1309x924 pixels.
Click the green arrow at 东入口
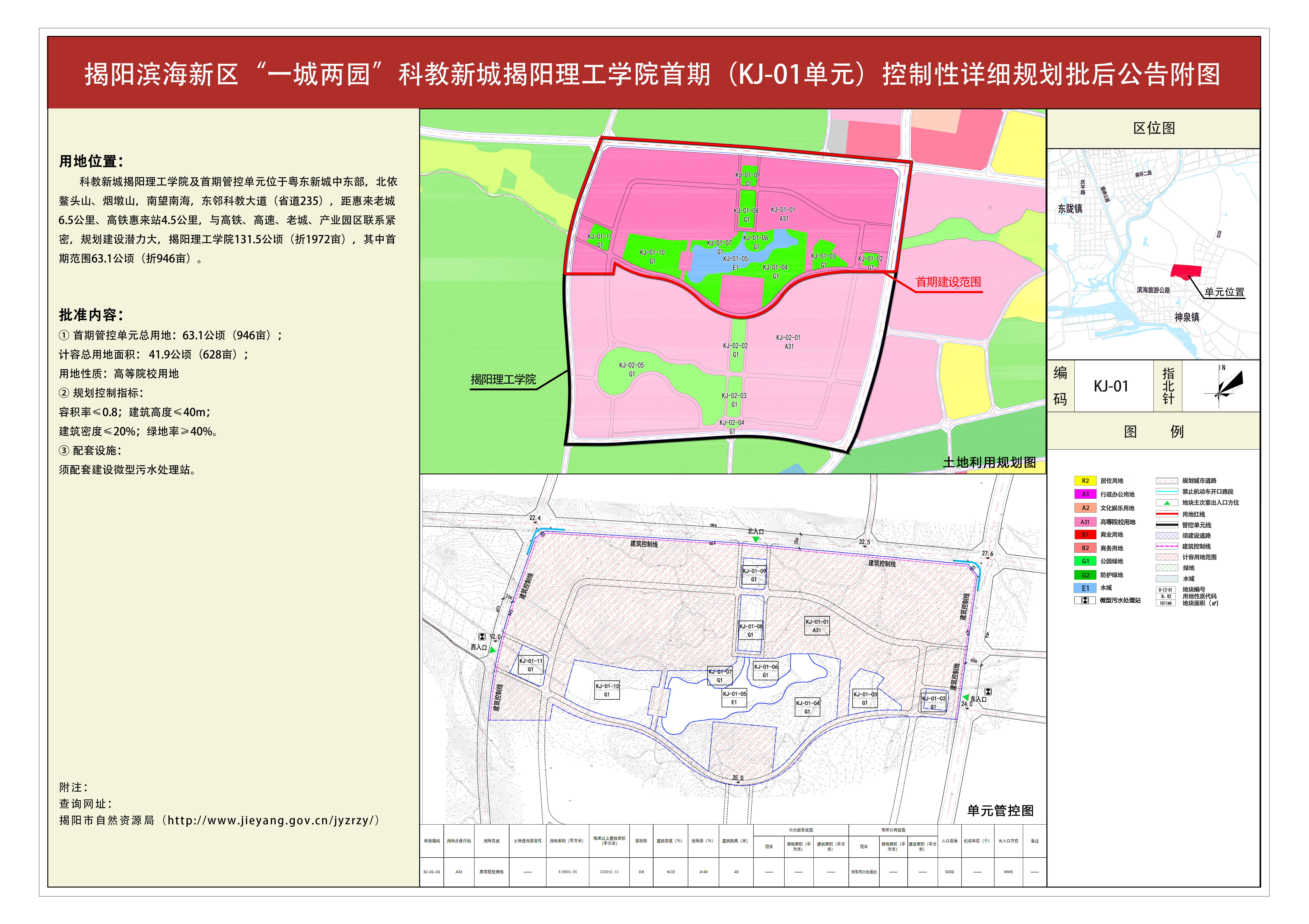coord(966,698)
